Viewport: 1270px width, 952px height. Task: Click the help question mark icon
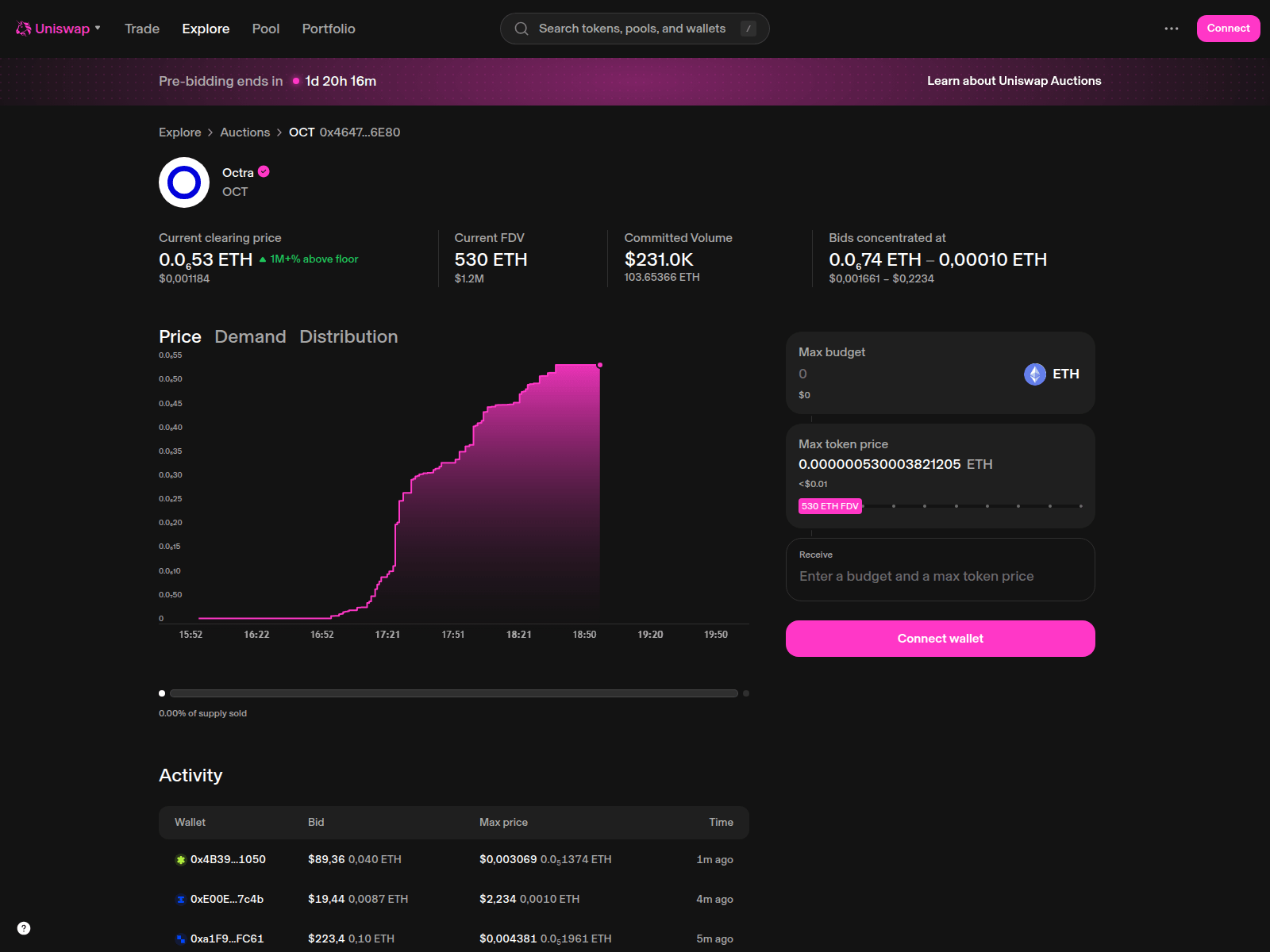[24, 928]
